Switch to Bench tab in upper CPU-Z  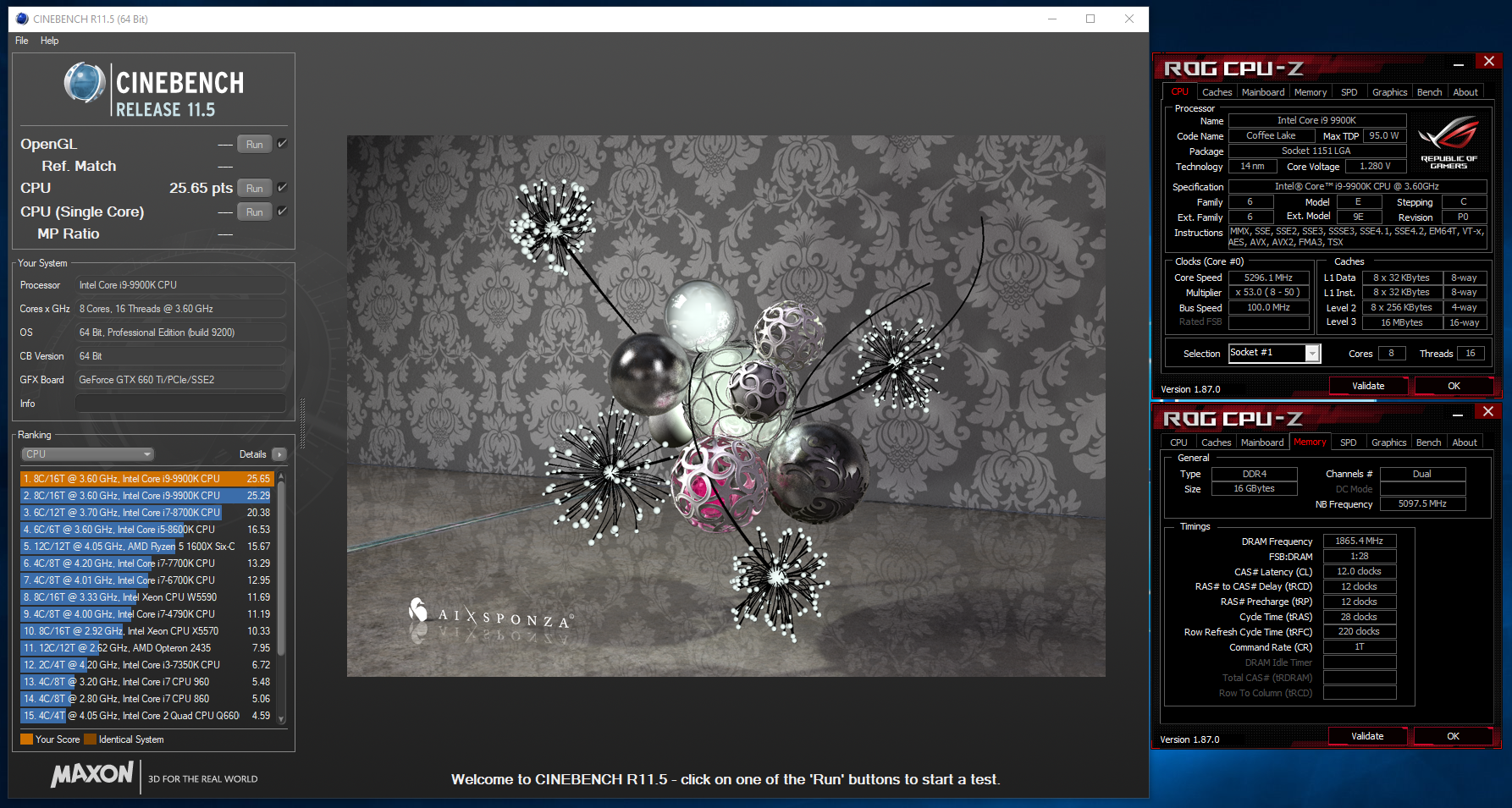point(1429,92)
